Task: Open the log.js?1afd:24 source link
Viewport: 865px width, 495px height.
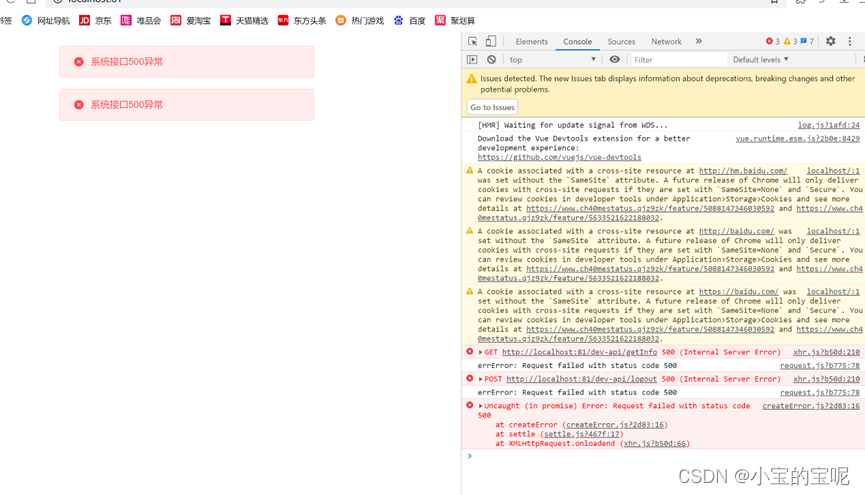Action: (829, 125)
